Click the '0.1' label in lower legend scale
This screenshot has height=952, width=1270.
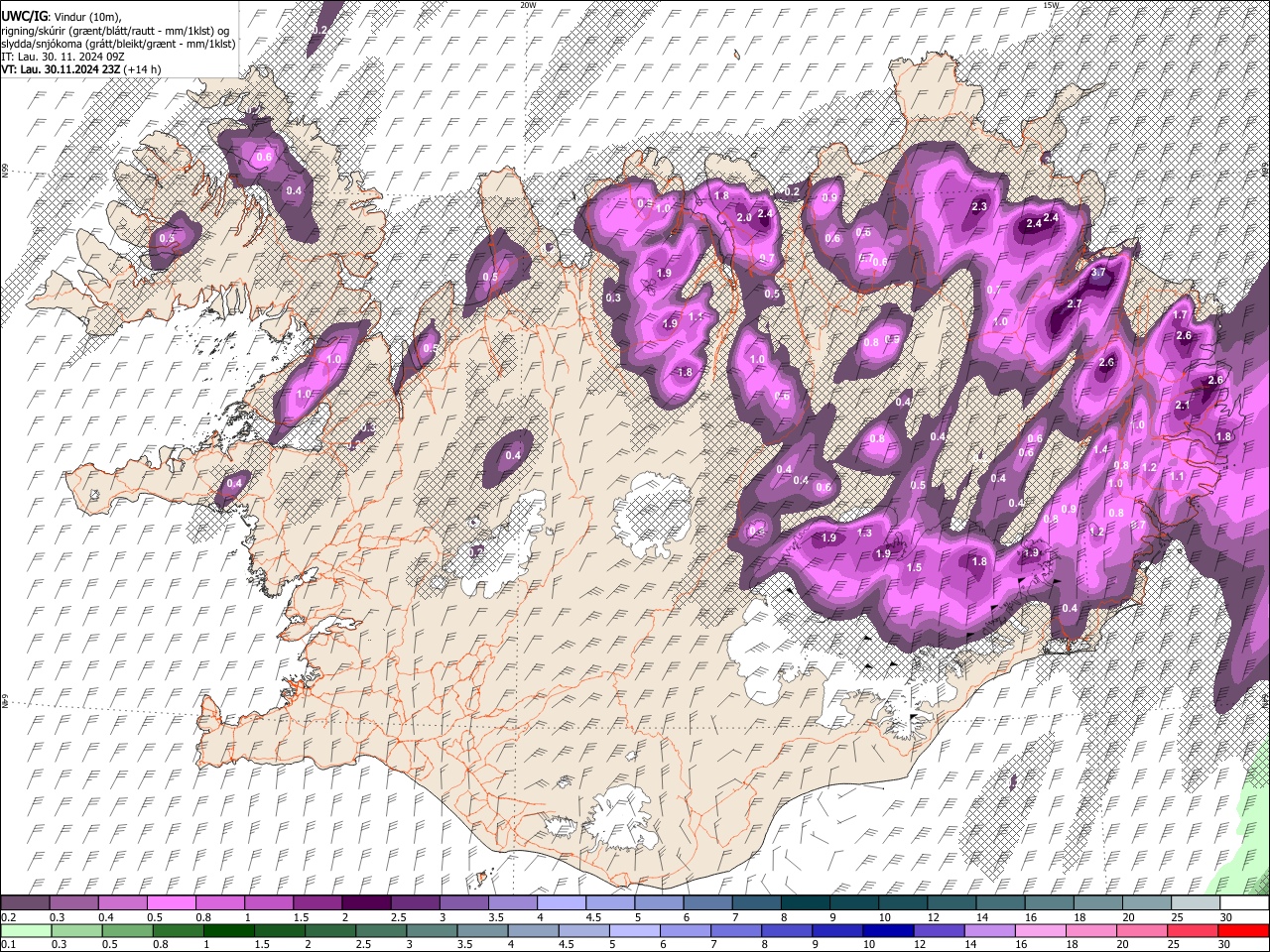9,944
